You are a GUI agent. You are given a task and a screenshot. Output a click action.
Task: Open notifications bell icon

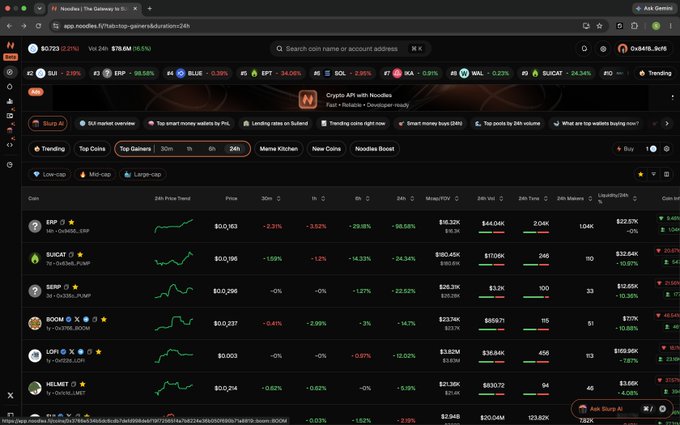click(x=584, y=49)
